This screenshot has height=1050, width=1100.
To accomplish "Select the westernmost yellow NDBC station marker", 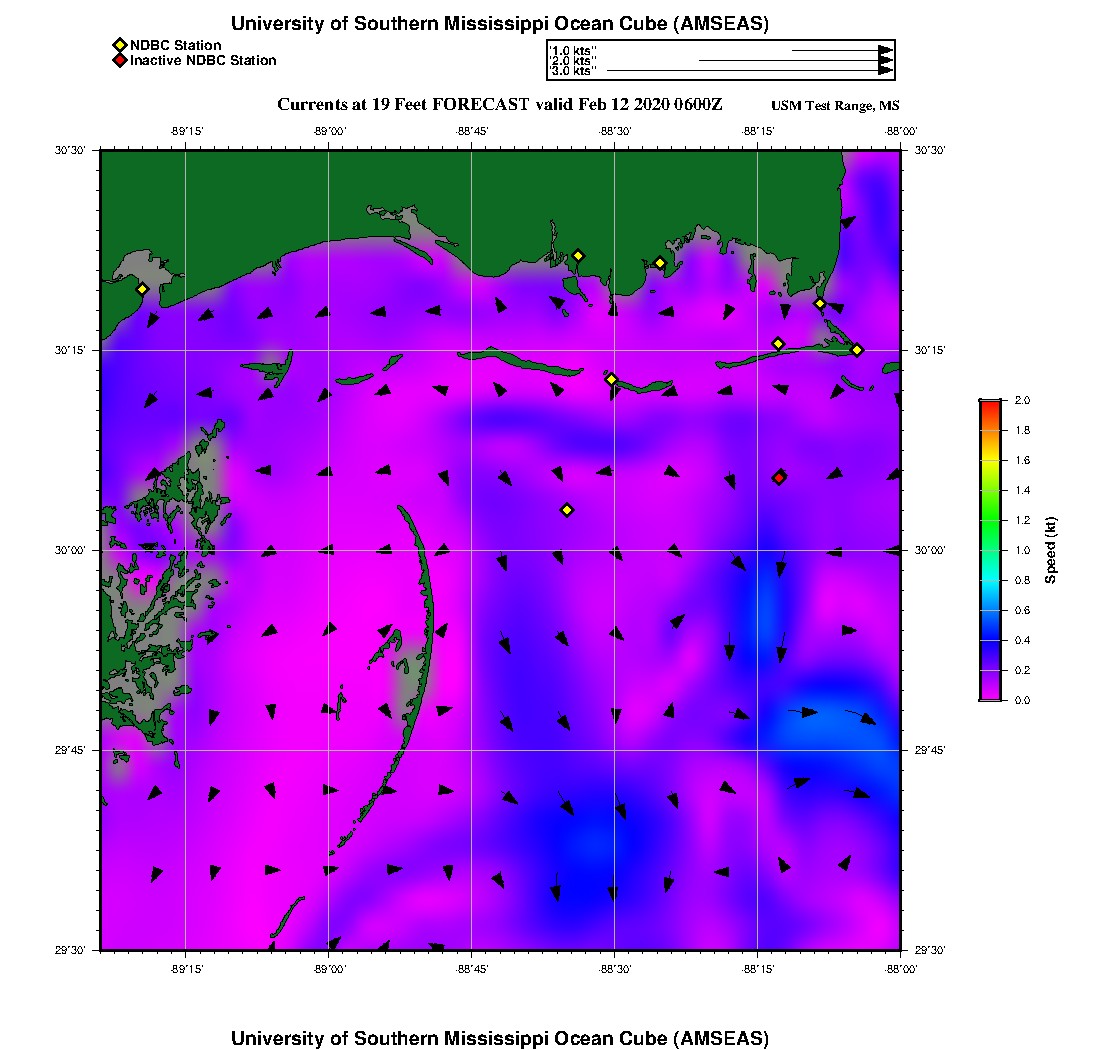I will point(142,289).
